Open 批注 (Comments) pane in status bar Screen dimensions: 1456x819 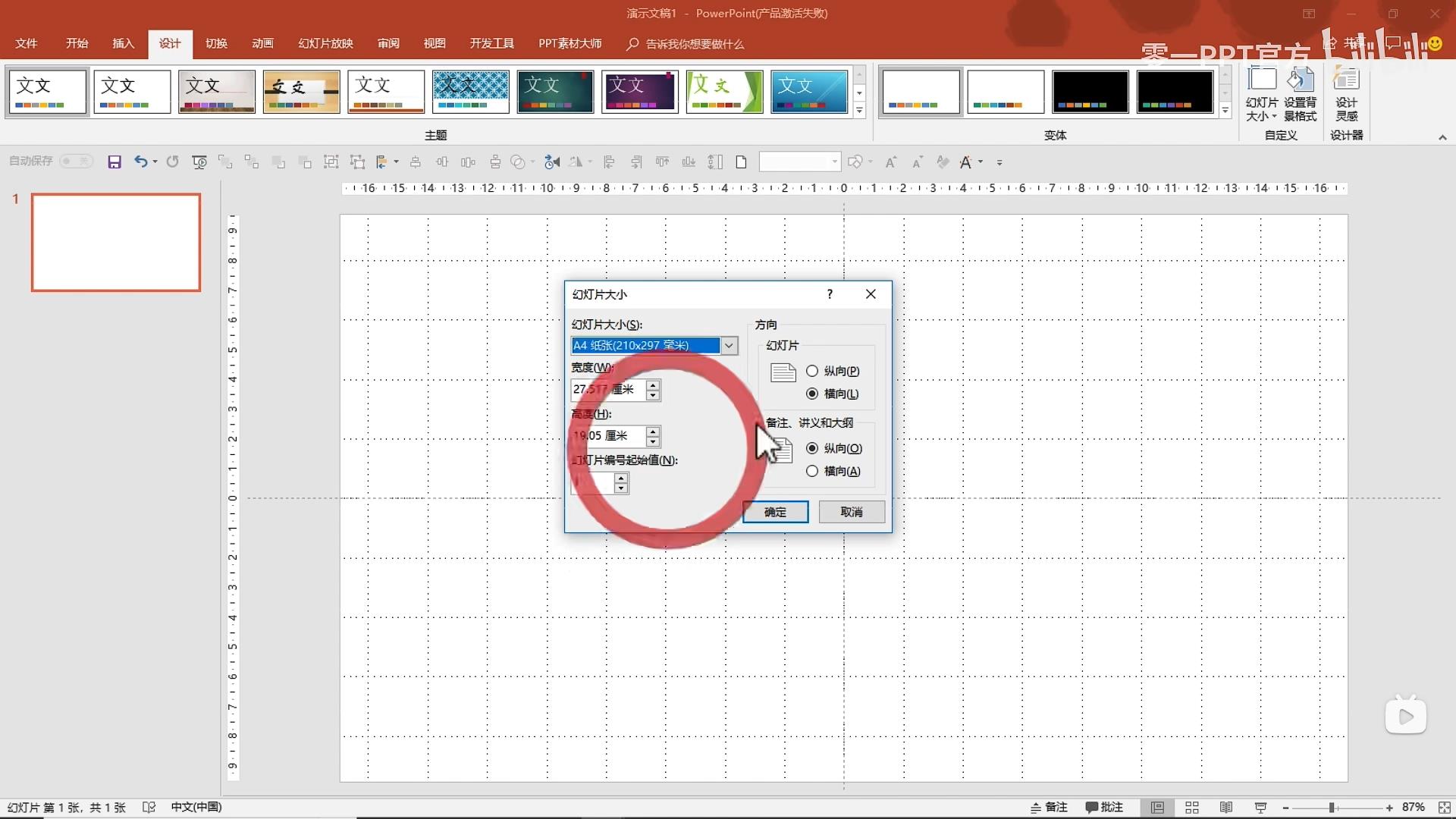pos(1104,808)
